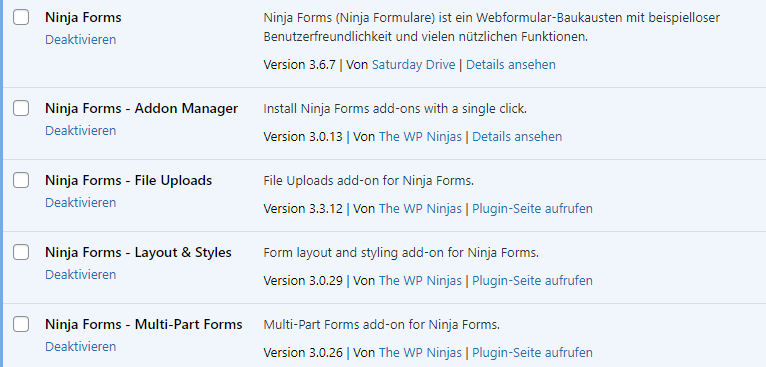
Task: Open The WP Ninjas link in Layout & Styles row
Action: [420, 281]
